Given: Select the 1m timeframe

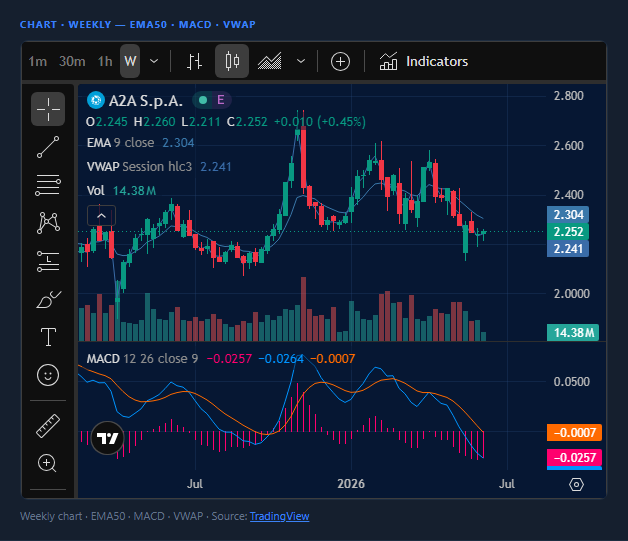Looking at the screenshot, I should point(38,61).
